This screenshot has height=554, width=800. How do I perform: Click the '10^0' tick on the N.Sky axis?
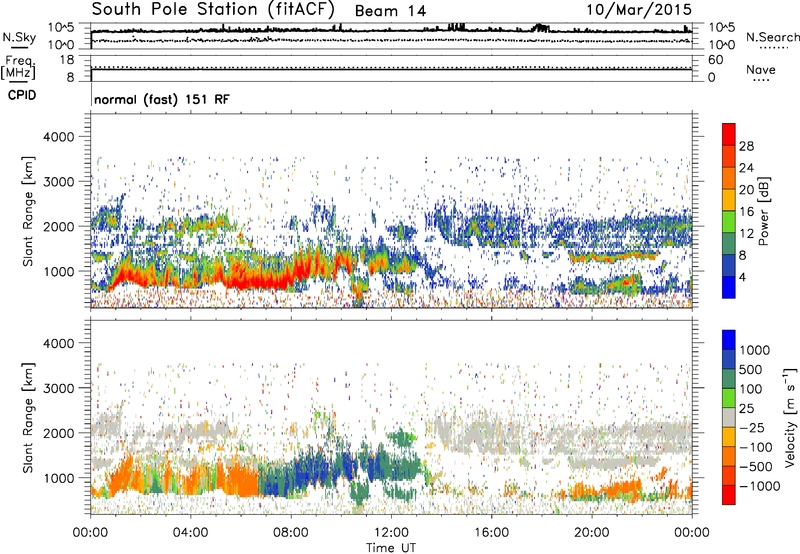pos(61,45)
